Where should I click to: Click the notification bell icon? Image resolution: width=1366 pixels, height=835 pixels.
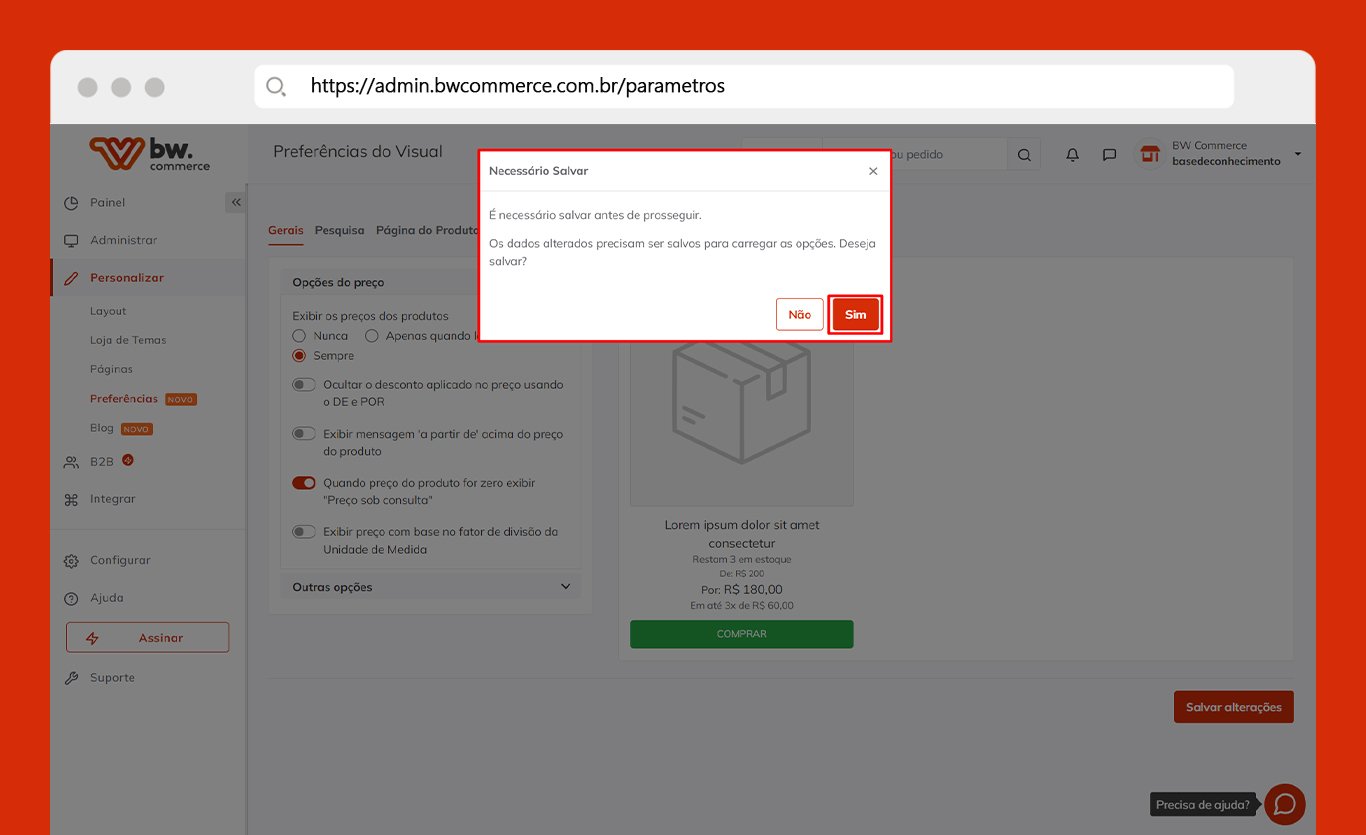click(x=1072, y=155)
